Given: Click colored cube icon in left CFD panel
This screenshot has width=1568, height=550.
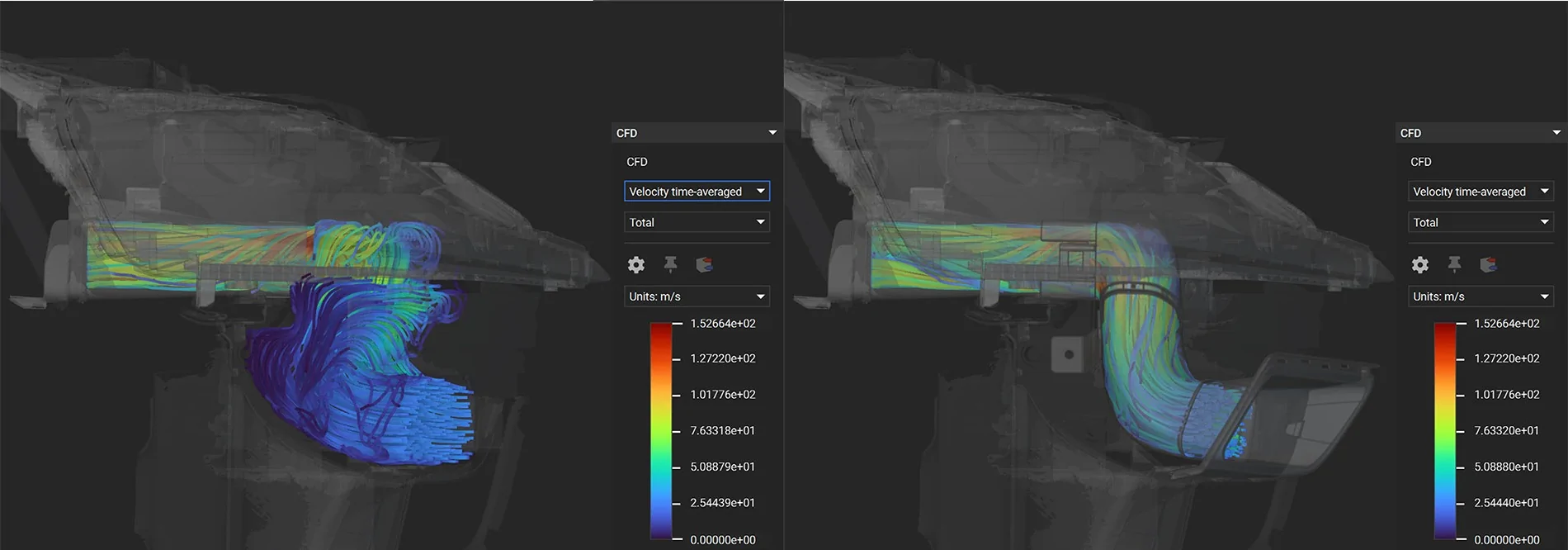Looking at the screenshot, I should point(704,264).
